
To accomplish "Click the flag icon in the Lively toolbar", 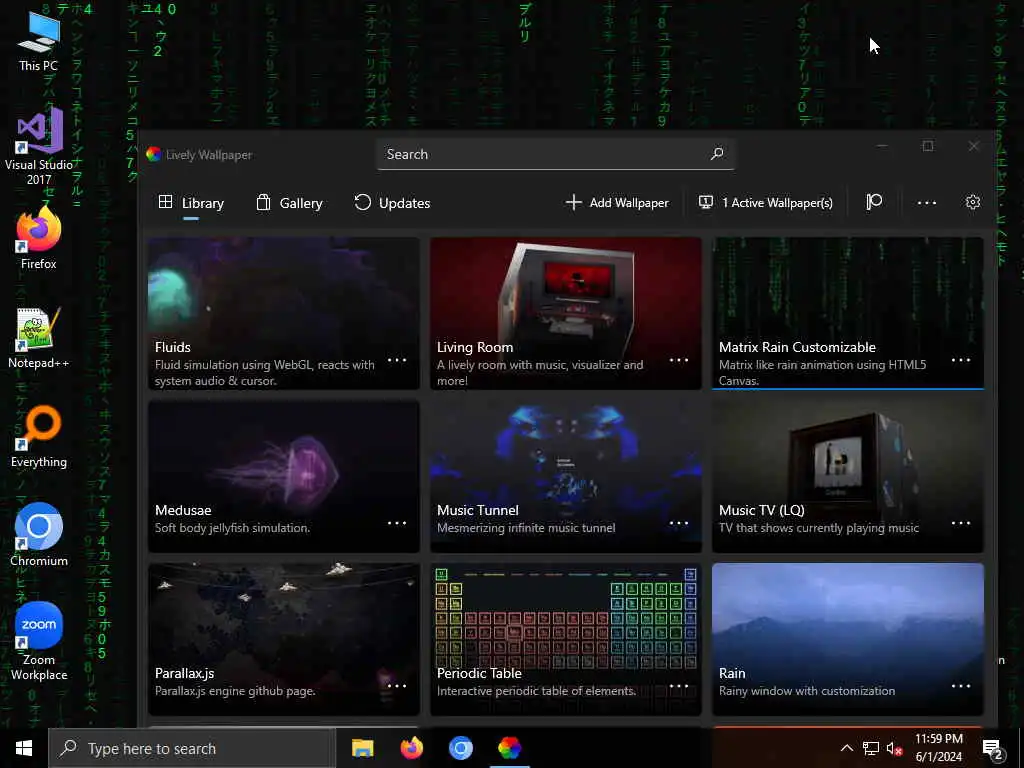I will coord(874,202).
